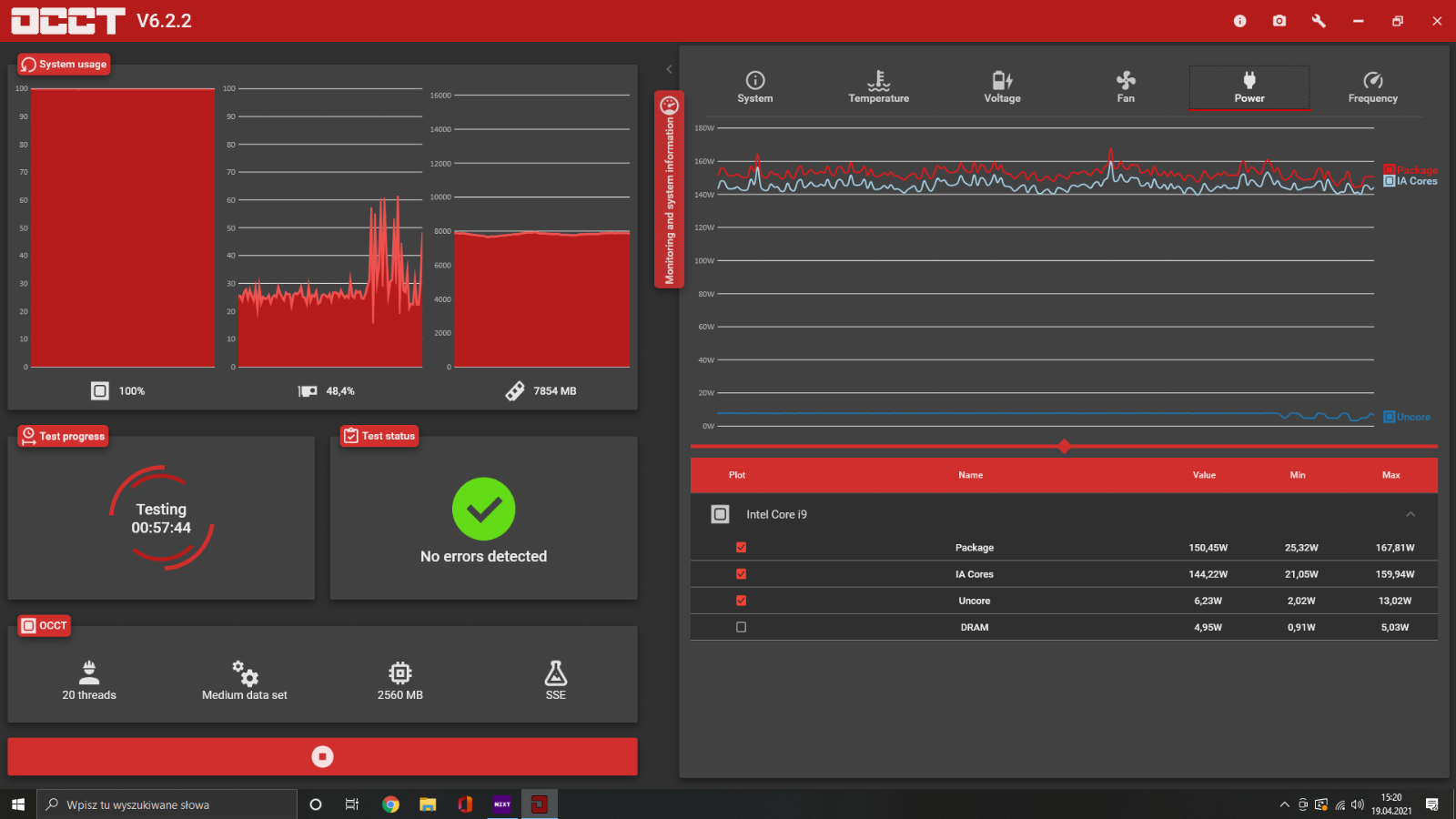Toggle Package legend color swatch

pyautogui.click(x=1389, y=169)
